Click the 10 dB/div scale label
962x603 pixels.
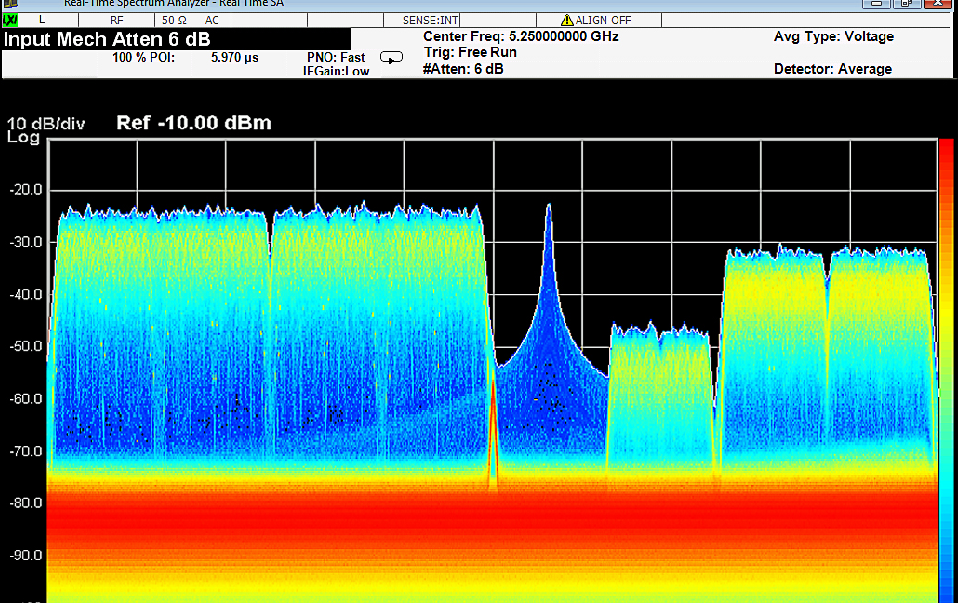[x=46, y=123]
